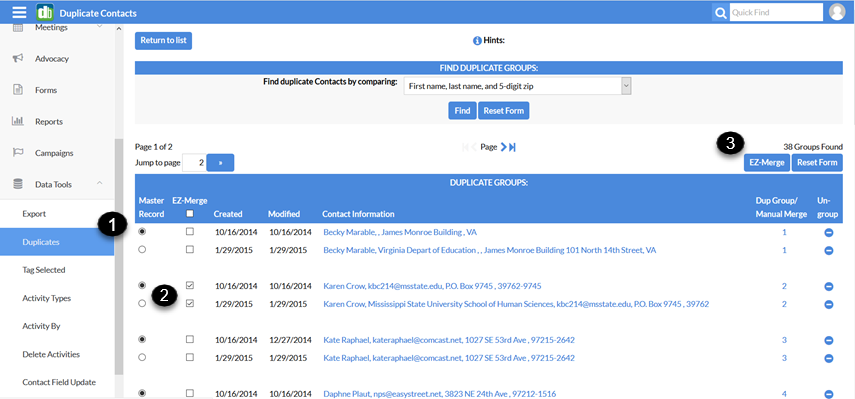Screen dimensions: 855x399
Task: Uncheck EZ-Merge for Karen Crow 1/29/2015 row
Action: 190,303
